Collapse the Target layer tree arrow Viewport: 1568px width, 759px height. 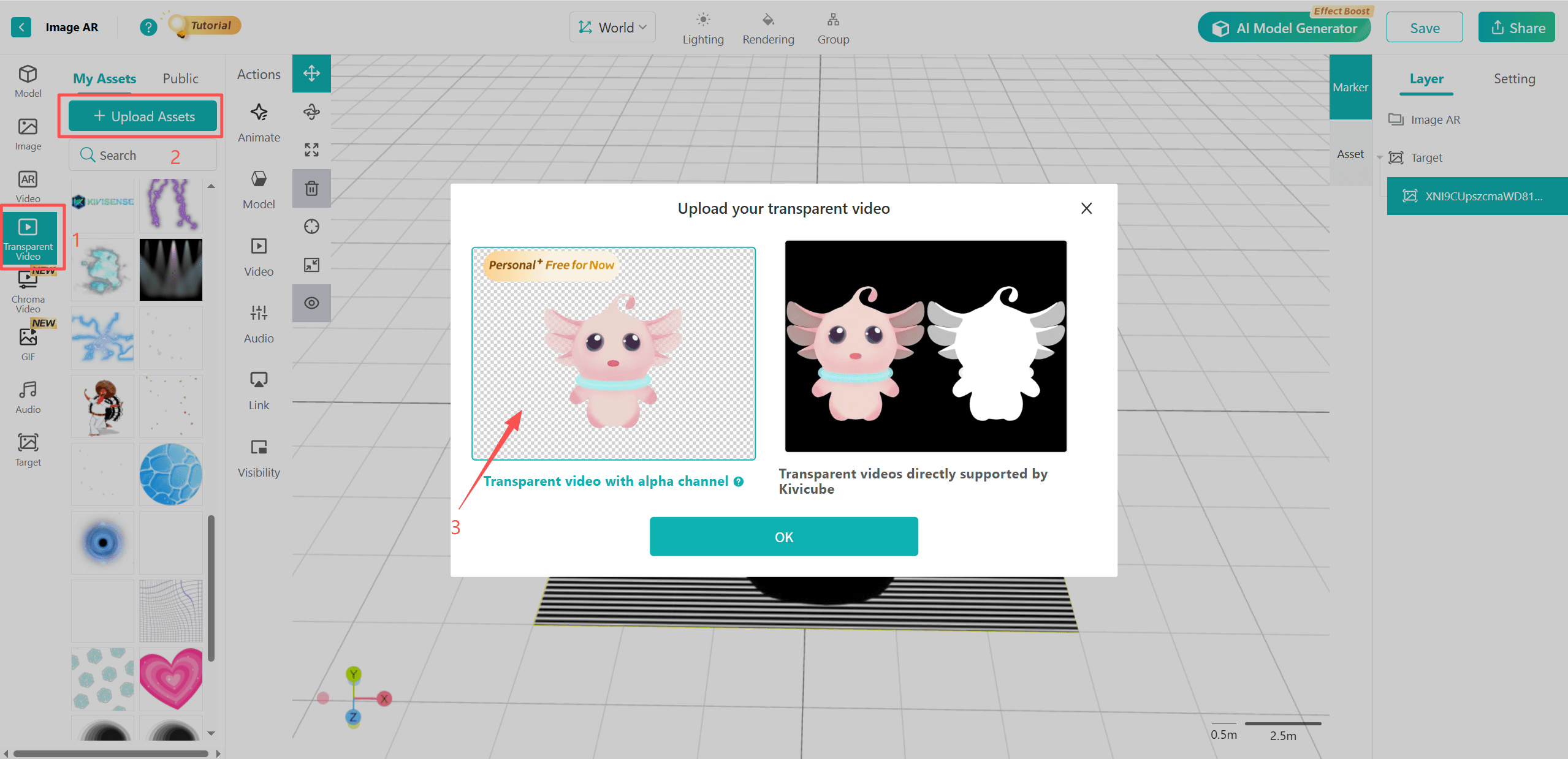pyautogui.click(x=1380, y=158)
